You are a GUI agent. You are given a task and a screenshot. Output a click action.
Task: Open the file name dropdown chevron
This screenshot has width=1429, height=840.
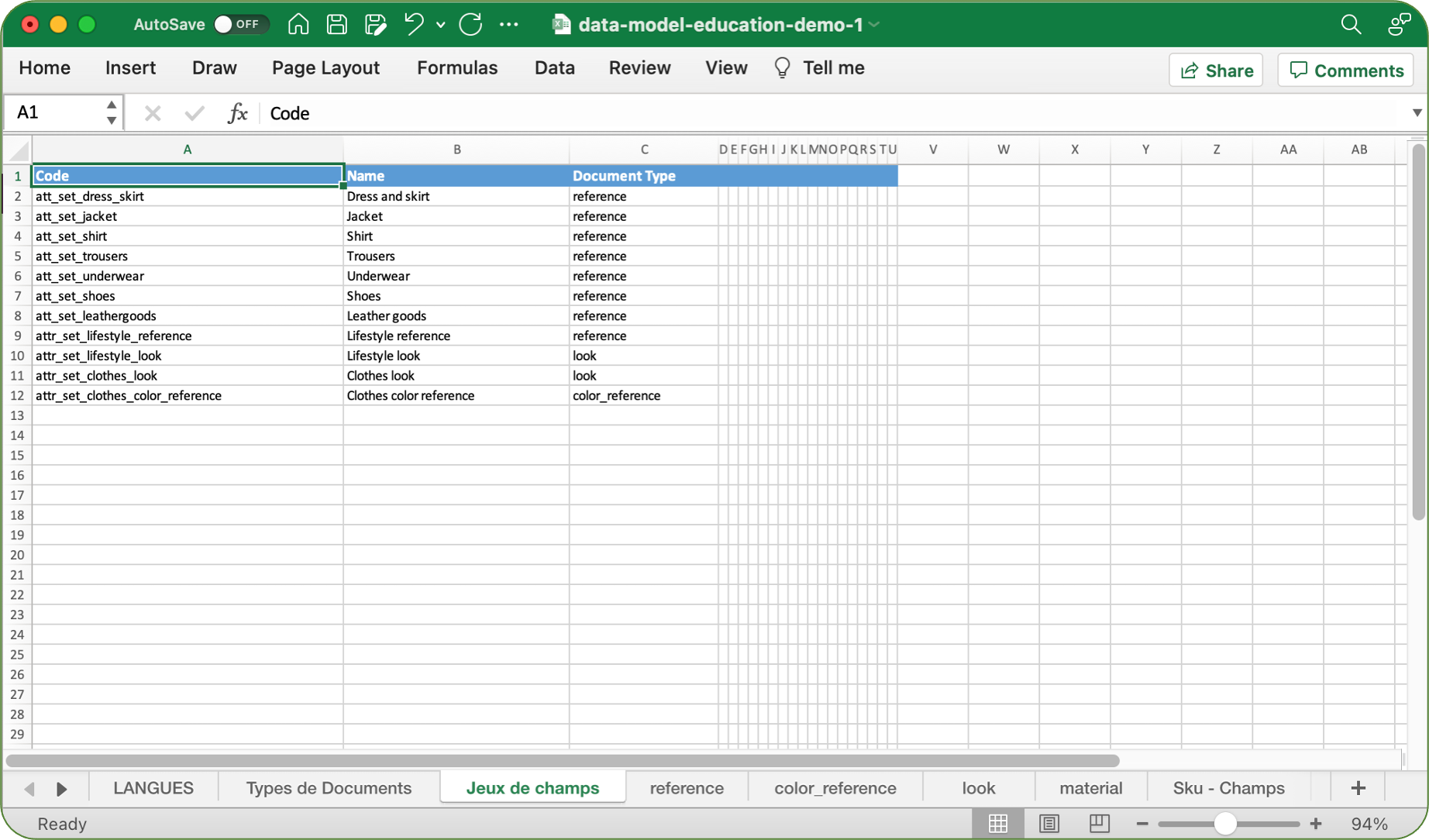pos(875,25)
